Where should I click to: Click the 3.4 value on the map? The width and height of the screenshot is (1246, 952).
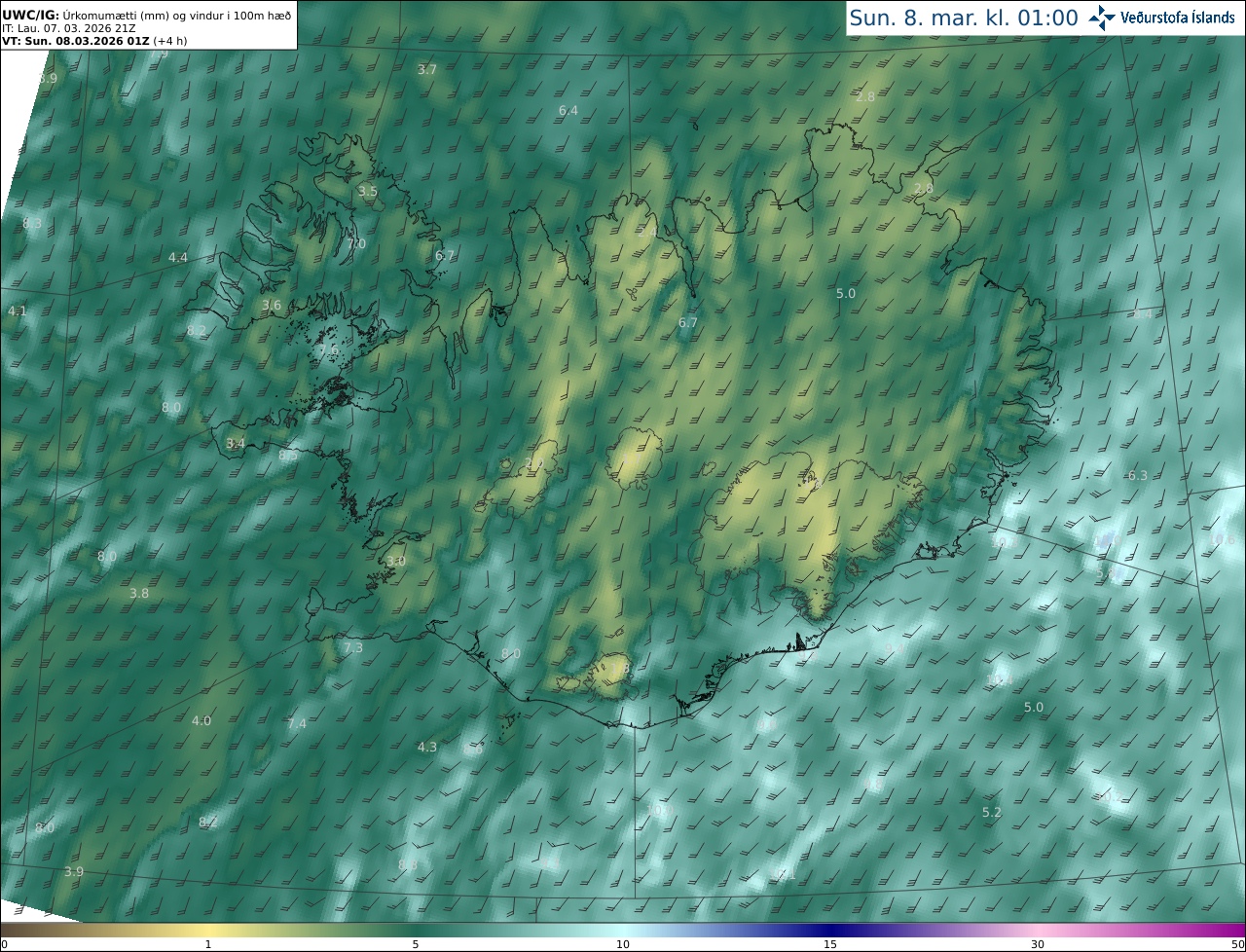tap(236, 443)
